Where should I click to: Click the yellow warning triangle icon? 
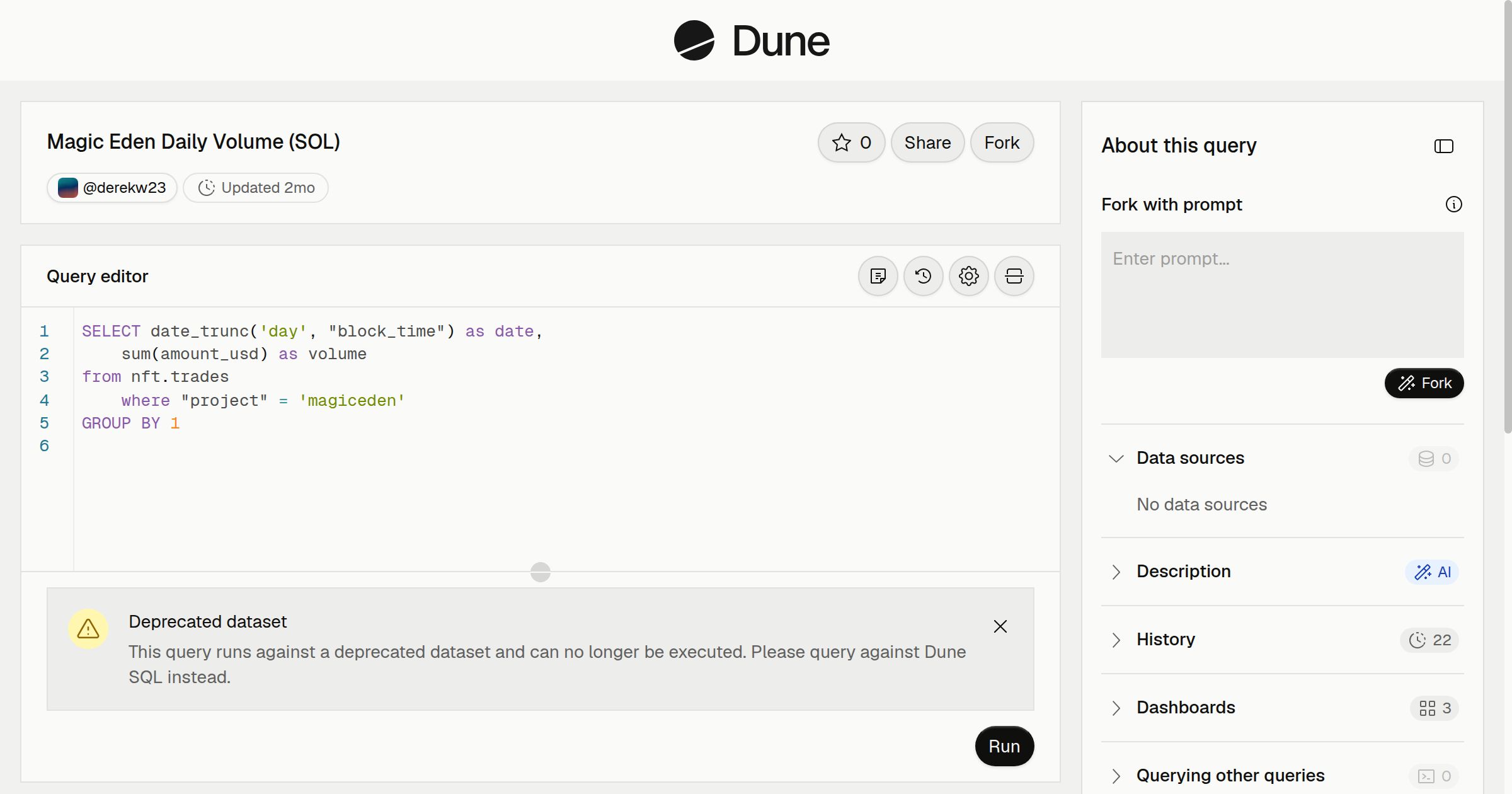coord(88,629)
